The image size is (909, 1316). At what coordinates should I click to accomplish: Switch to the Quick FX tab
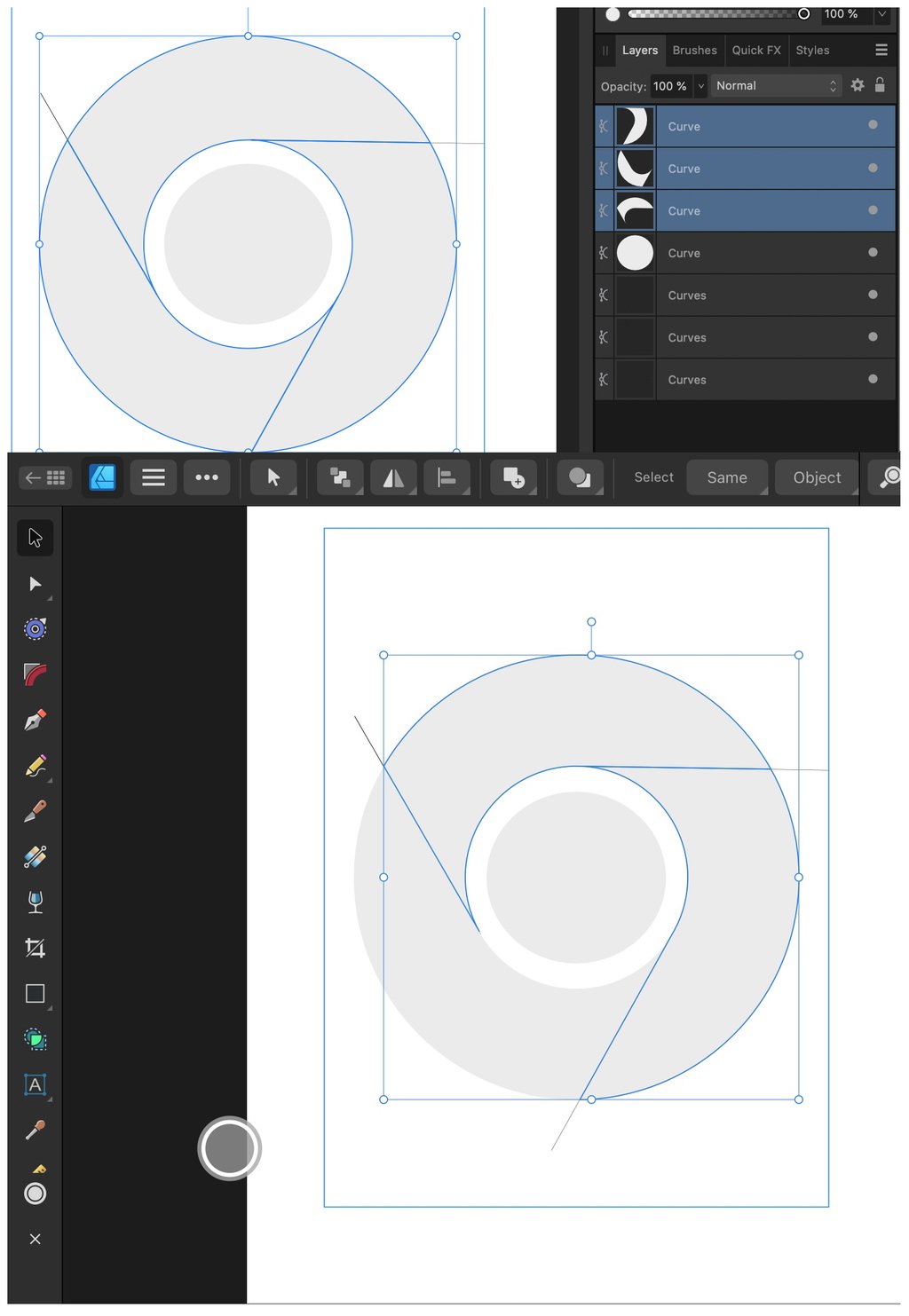[756, 51]
